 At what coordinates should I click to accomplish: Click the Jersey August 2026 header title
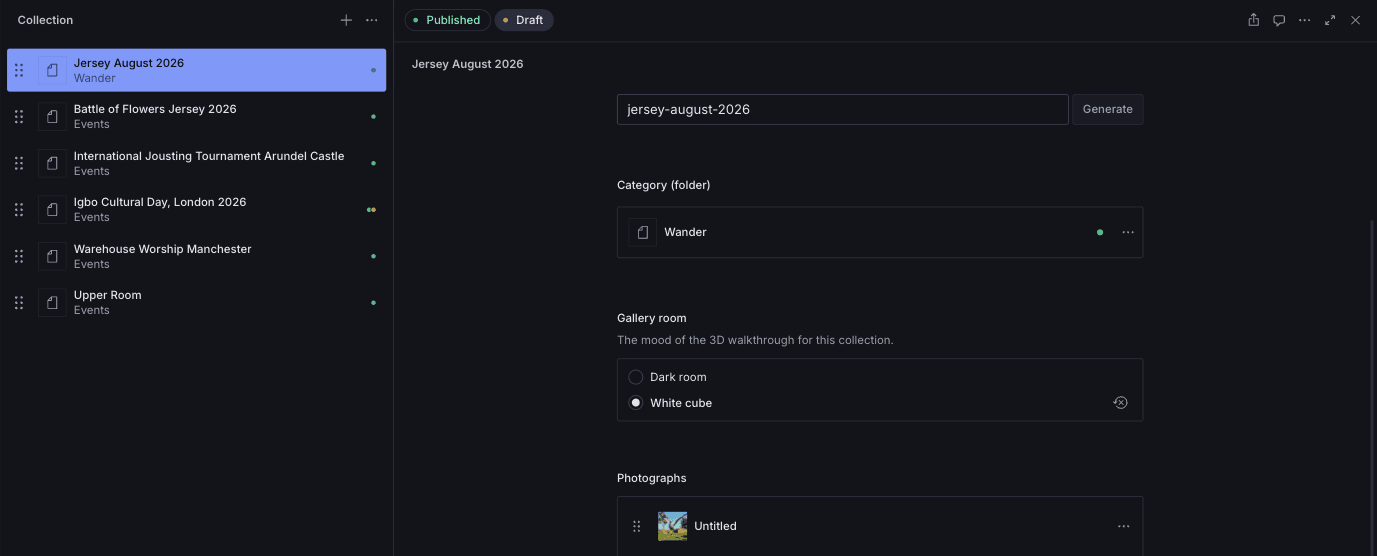click(467, 64)
